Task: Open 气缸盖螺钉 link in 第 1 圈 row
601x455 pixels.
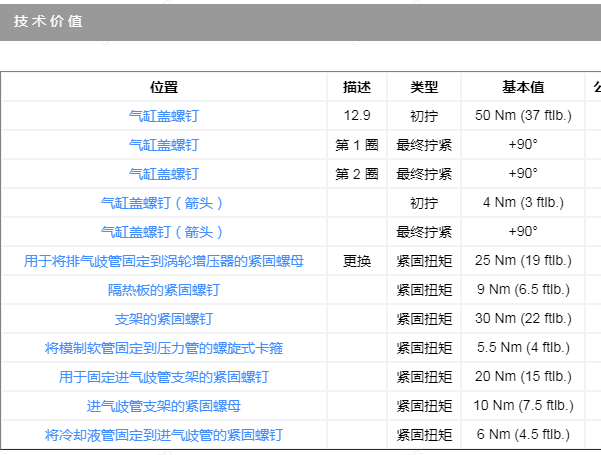Action: 164,145
